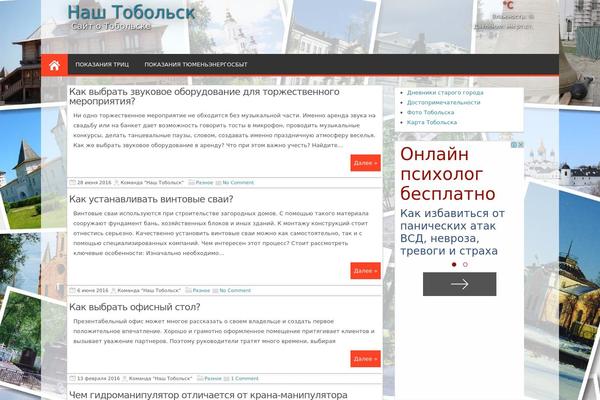Open article about звуковое оборудование для торжественного мероприятия

pos(204,96)
